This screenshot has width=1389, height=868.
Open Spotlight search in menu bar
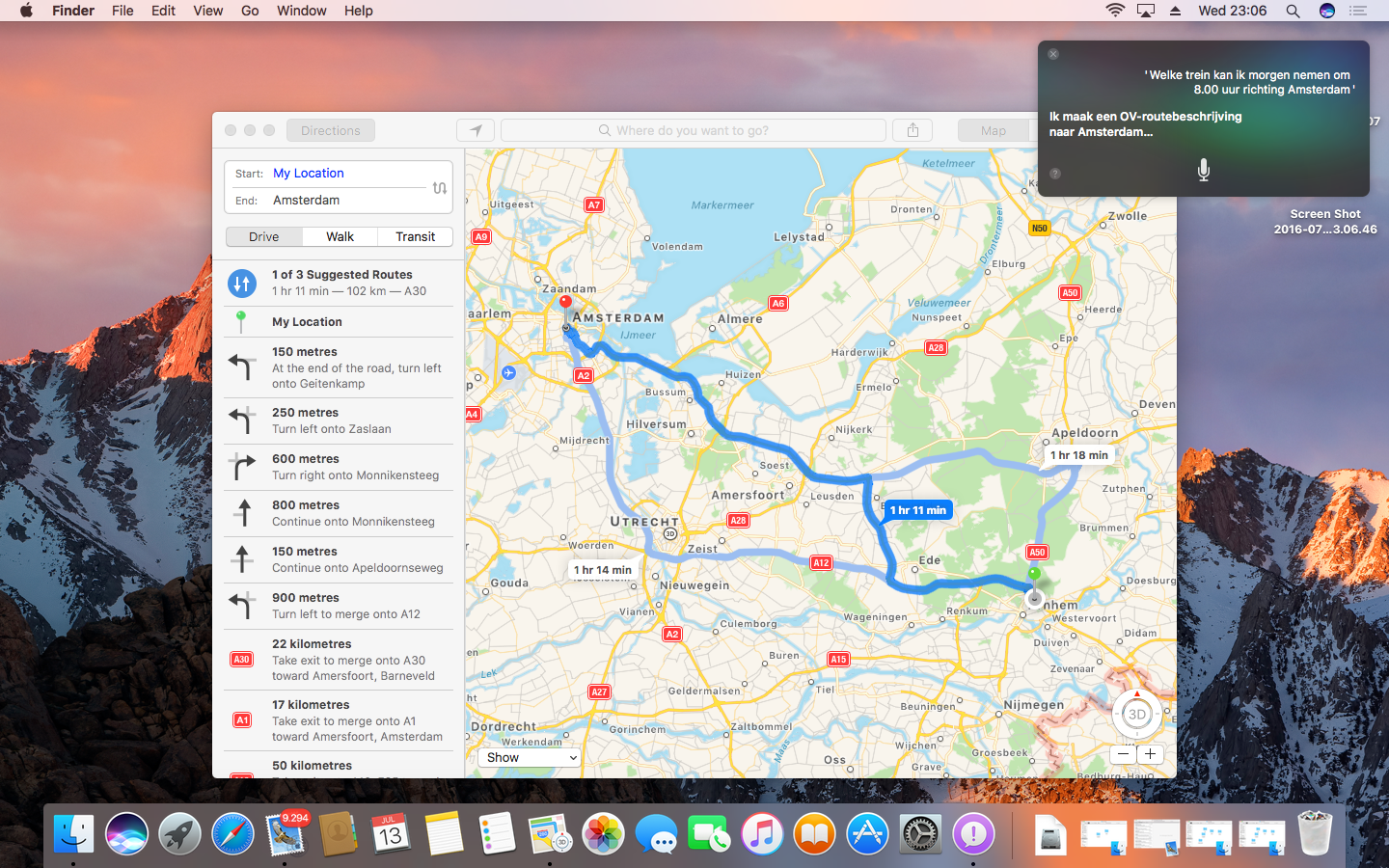pos(1293,11)
